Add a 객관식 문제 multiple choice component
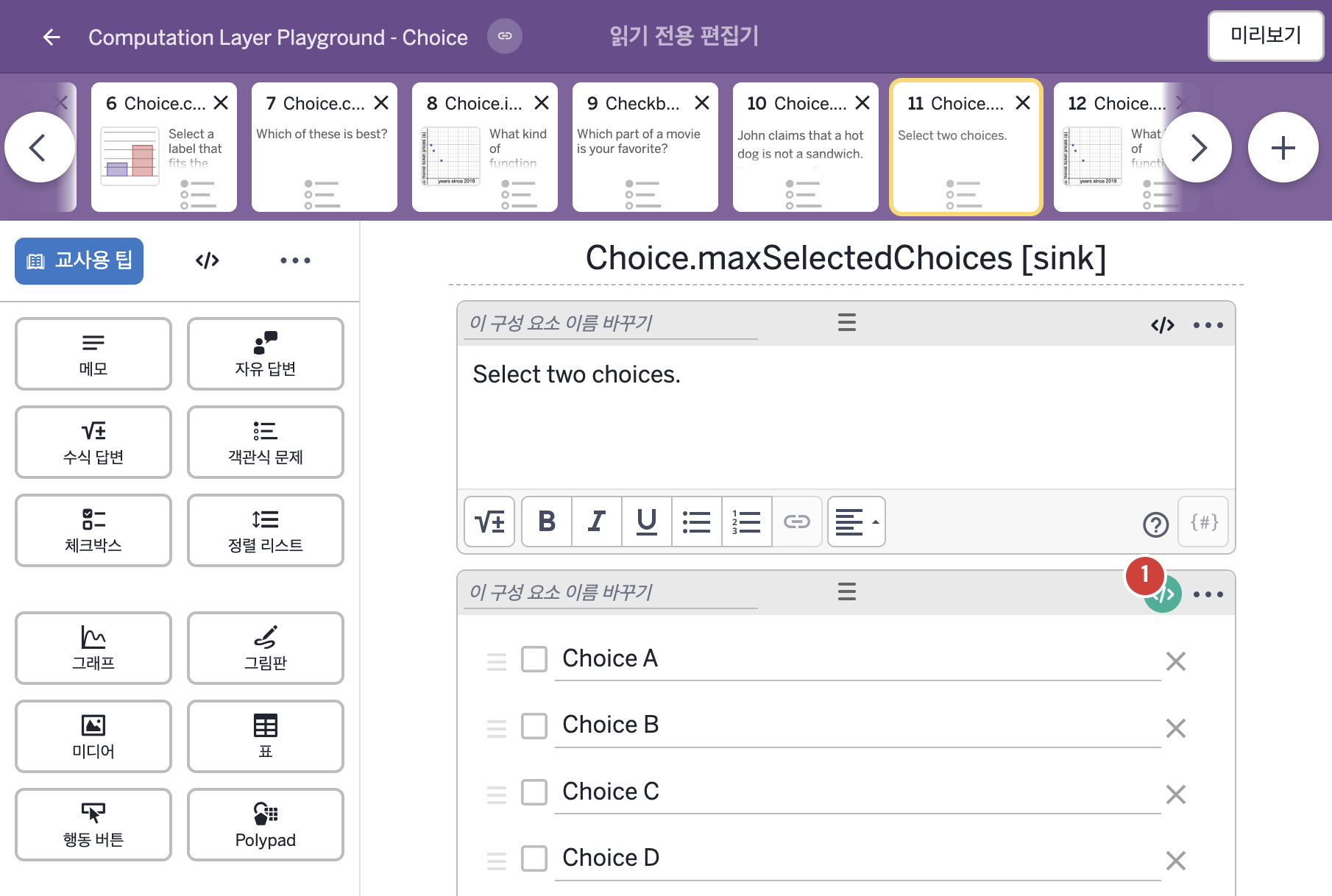The image size is (1332, 896). tap(266, 442)
